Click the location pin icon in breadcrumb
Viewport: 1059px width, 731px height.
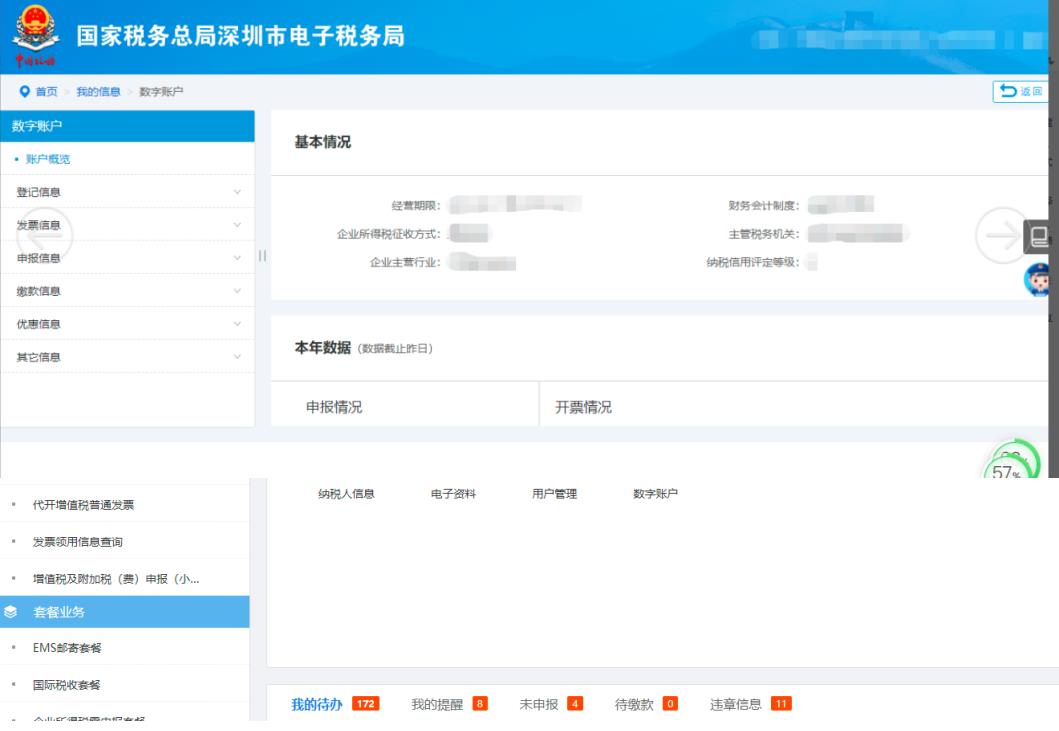point(22,92)
